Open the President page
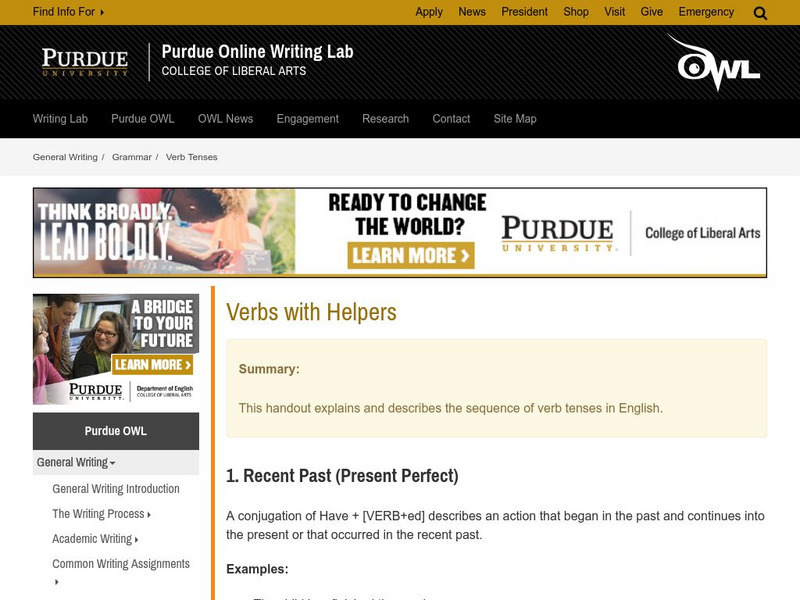The image size is (800, 600). (x=524, y=12)
